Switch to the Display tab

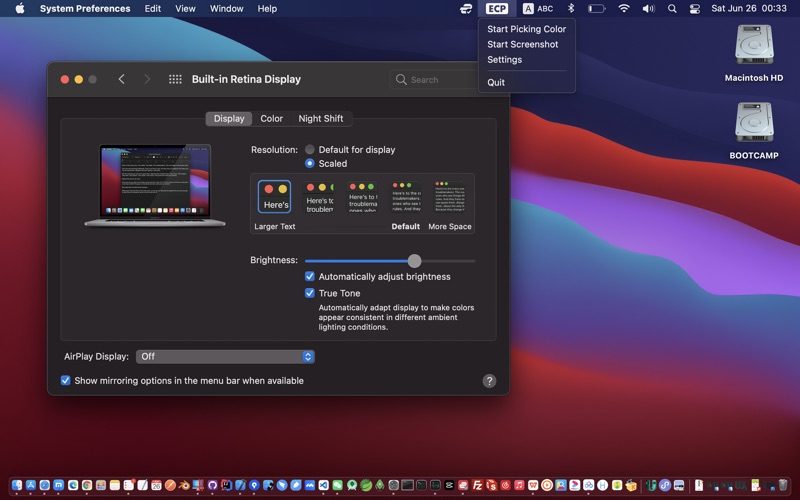(x=229, y=118)
